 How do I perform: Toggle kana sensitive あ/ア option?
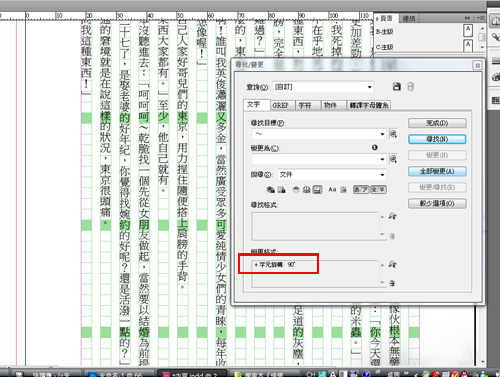[x=361, y=190]
